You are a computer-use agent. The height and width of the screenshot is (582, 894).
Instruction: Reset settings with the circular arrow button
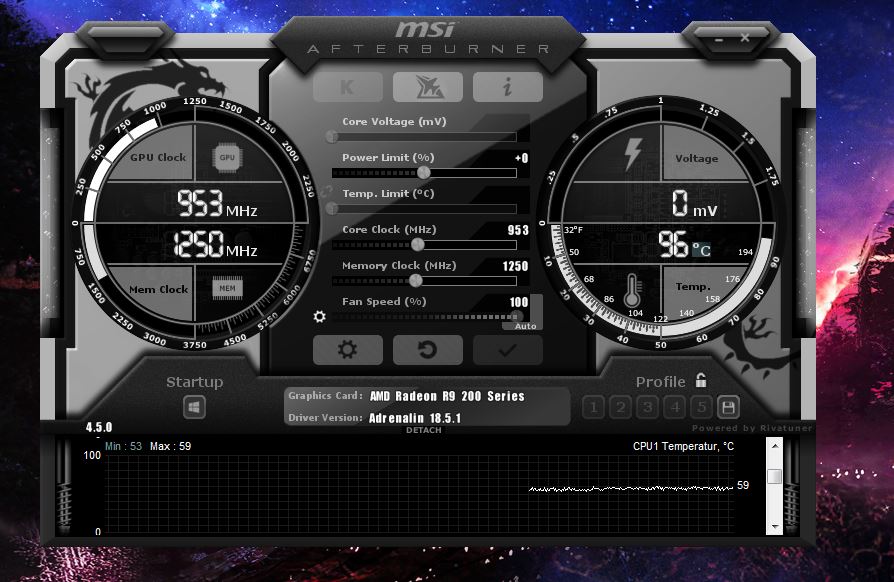coord(428,349)
